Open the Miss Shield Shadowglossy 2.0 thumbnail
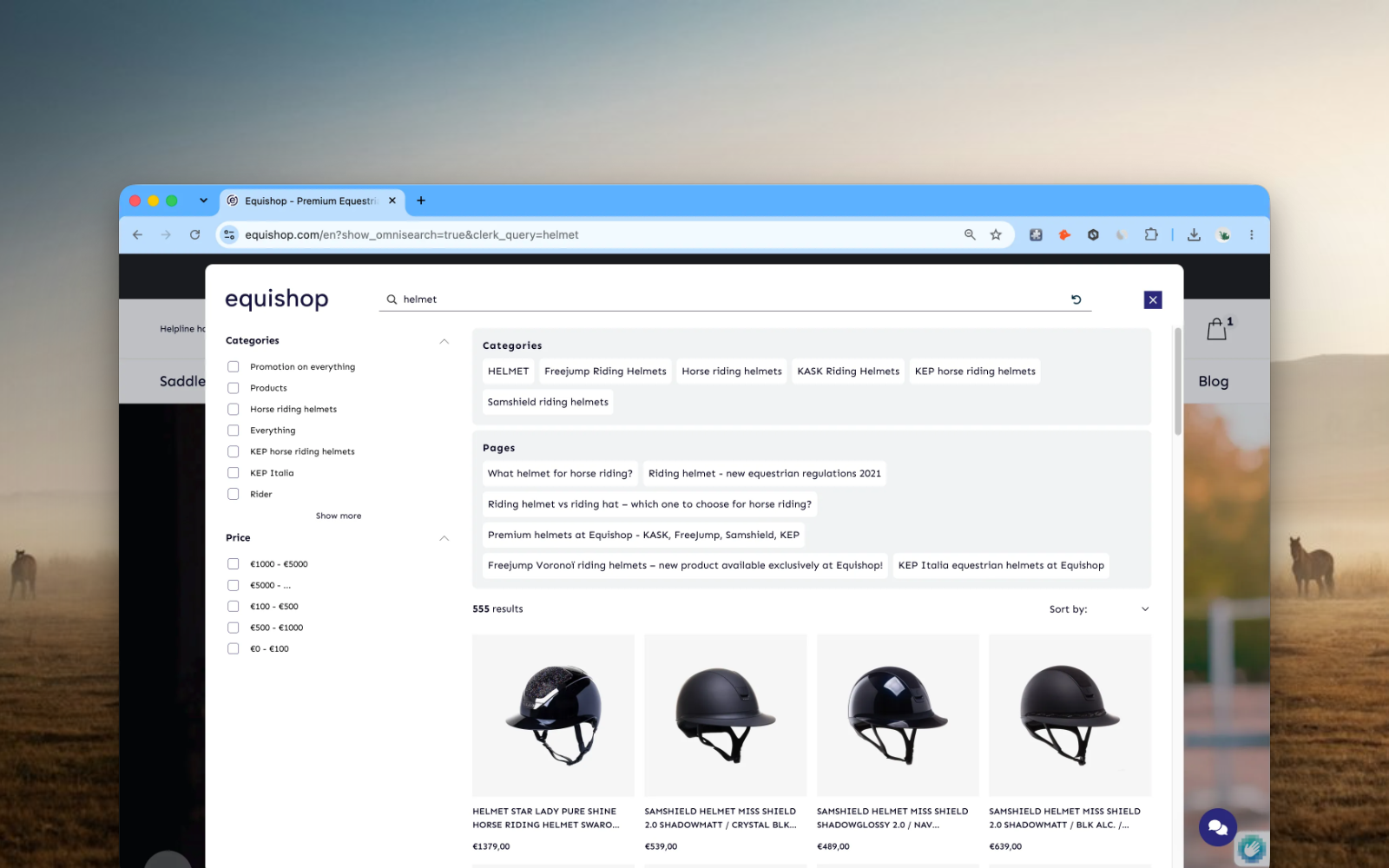The width and height of the screenshot is (1389, 868). click(898, 715)
